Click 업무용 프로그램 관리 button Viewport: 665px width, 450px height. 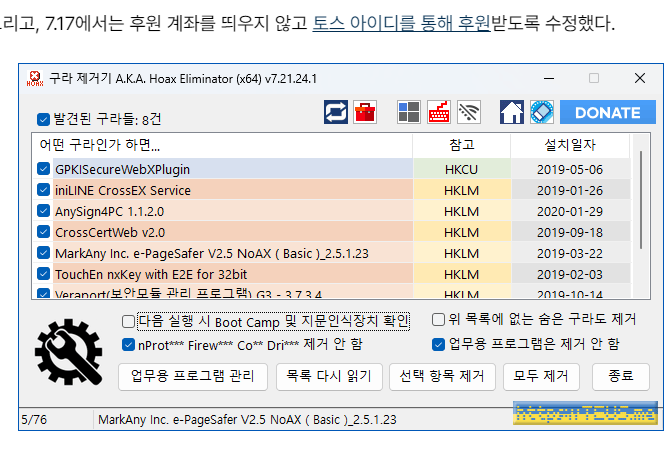(193, 377)
